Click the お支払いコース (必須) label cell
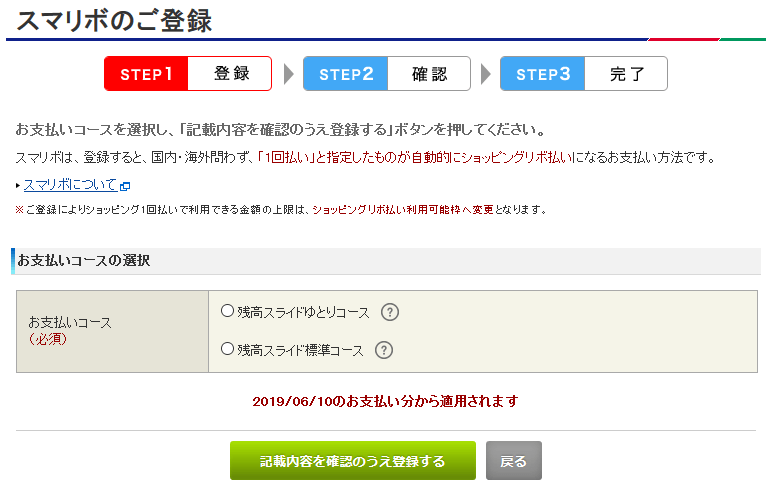This screenshot has height=485, width=772. 112,331
